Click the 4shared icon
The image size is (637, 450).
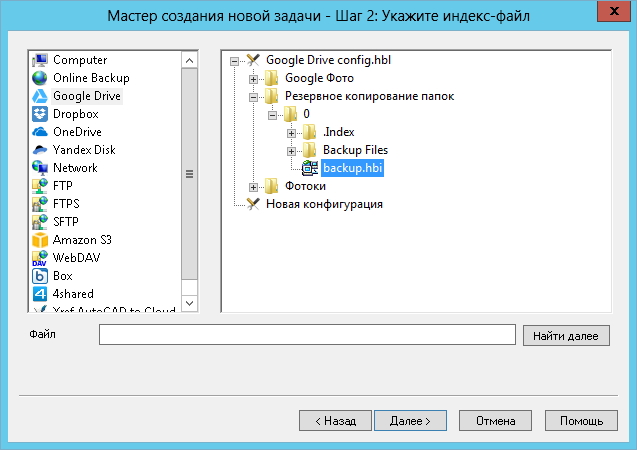click(40, 294)
